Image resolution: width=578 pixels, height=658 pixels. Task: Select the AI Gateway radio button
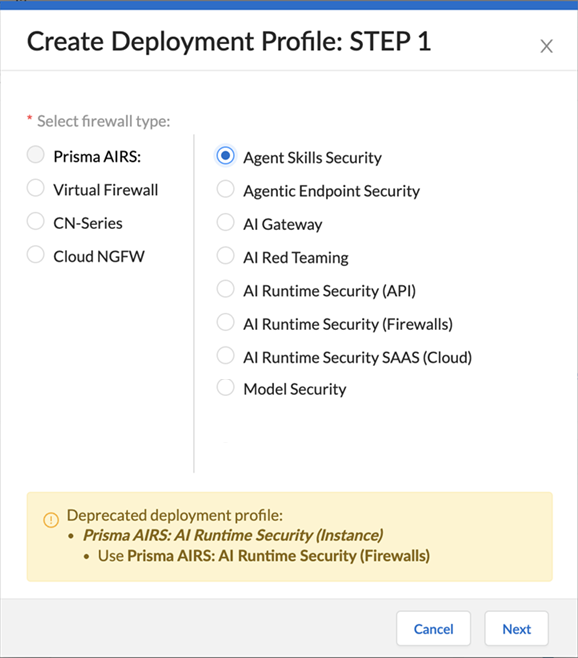click(x=225, y=222)
